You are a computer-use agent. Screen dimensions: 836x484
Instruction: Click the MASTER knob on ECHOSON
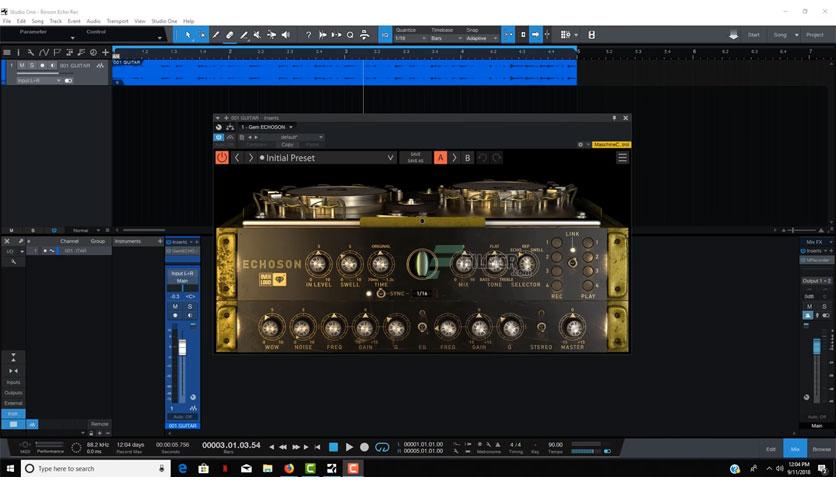point(573,327)
